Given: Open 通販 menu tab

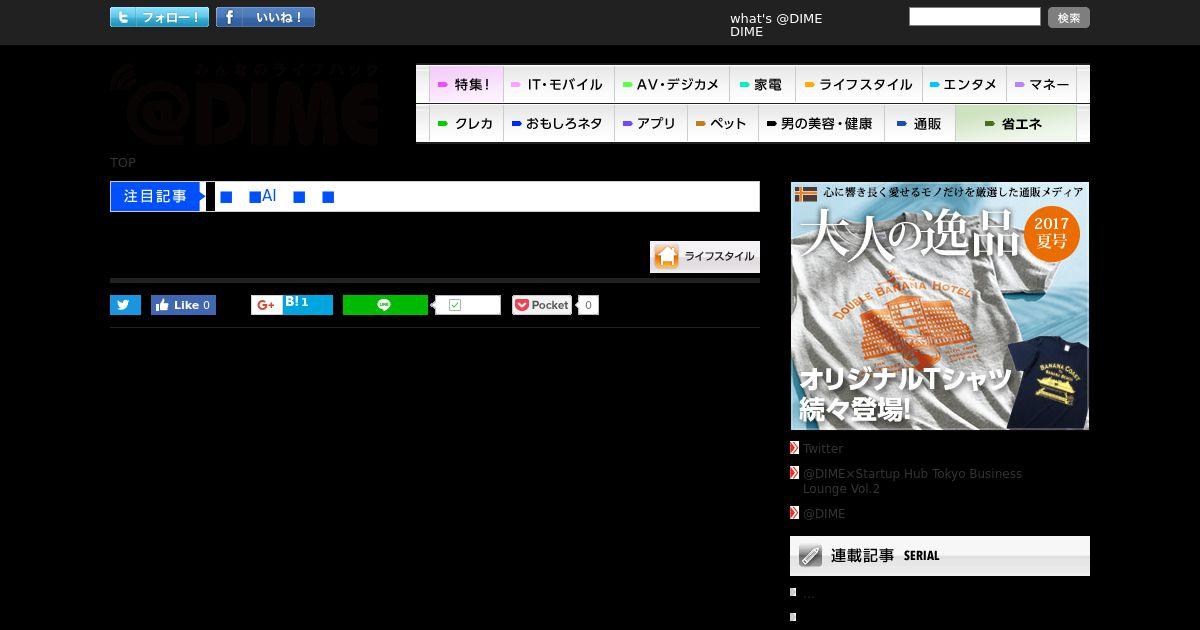Looking at the screenshot, I should point(920,124).
